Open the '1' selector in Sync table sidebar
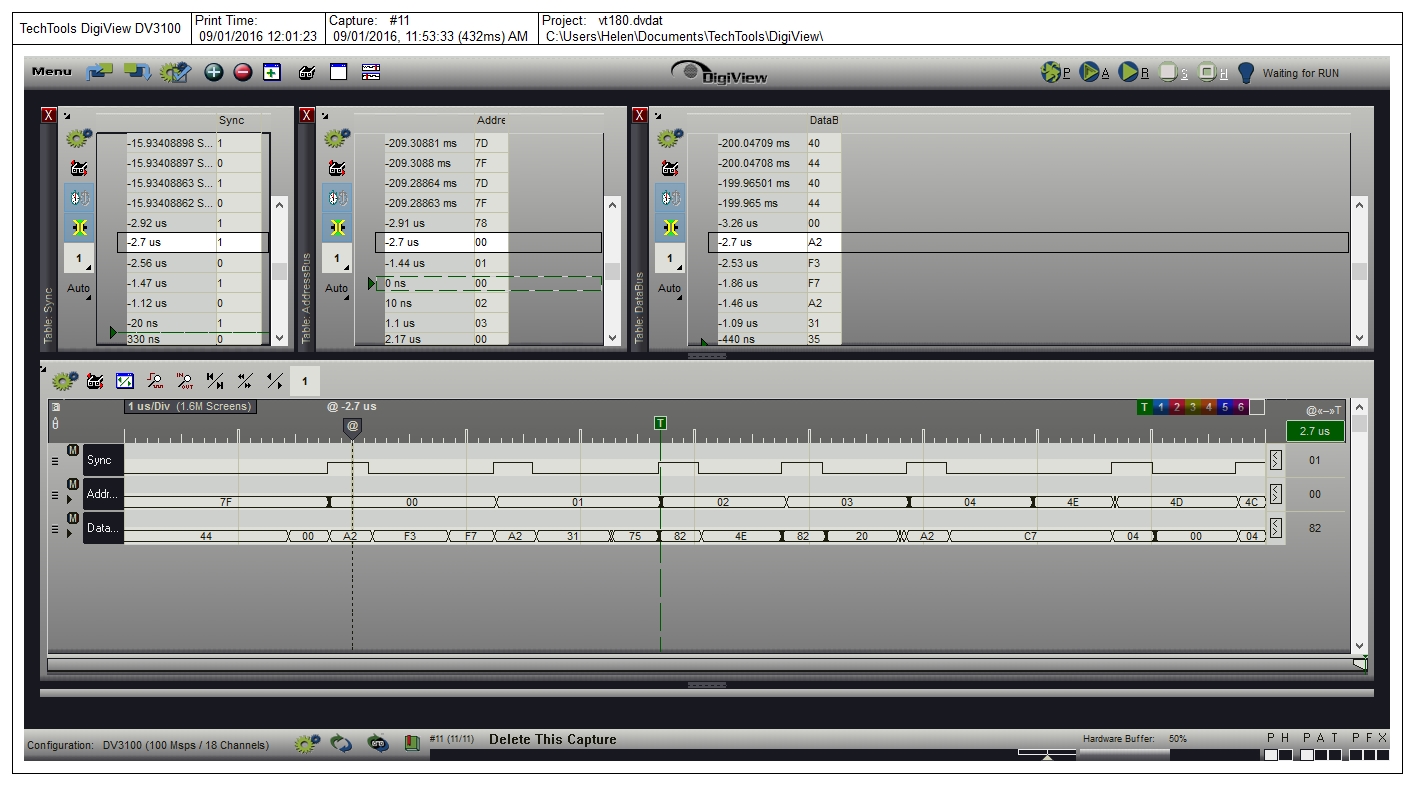 coord(78,259)
